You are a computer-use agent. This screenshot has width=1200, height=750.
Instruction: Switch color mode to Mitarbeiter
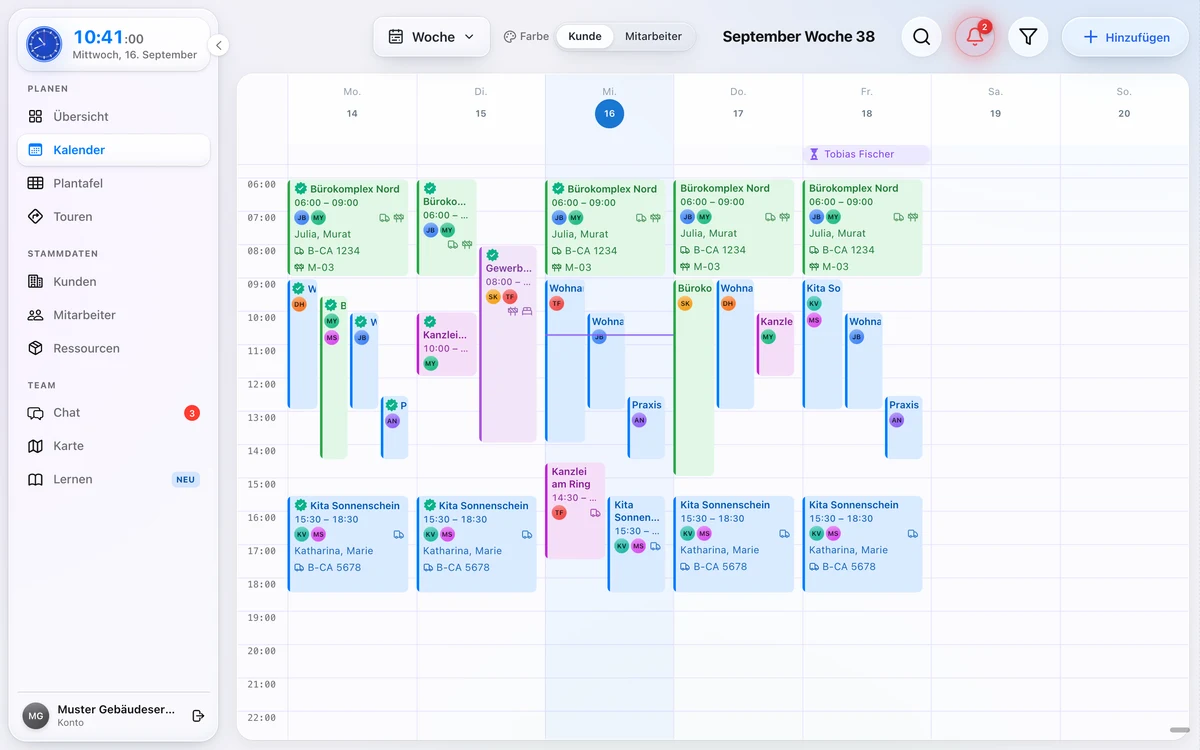pyautogui.click(x=653, y=37)
